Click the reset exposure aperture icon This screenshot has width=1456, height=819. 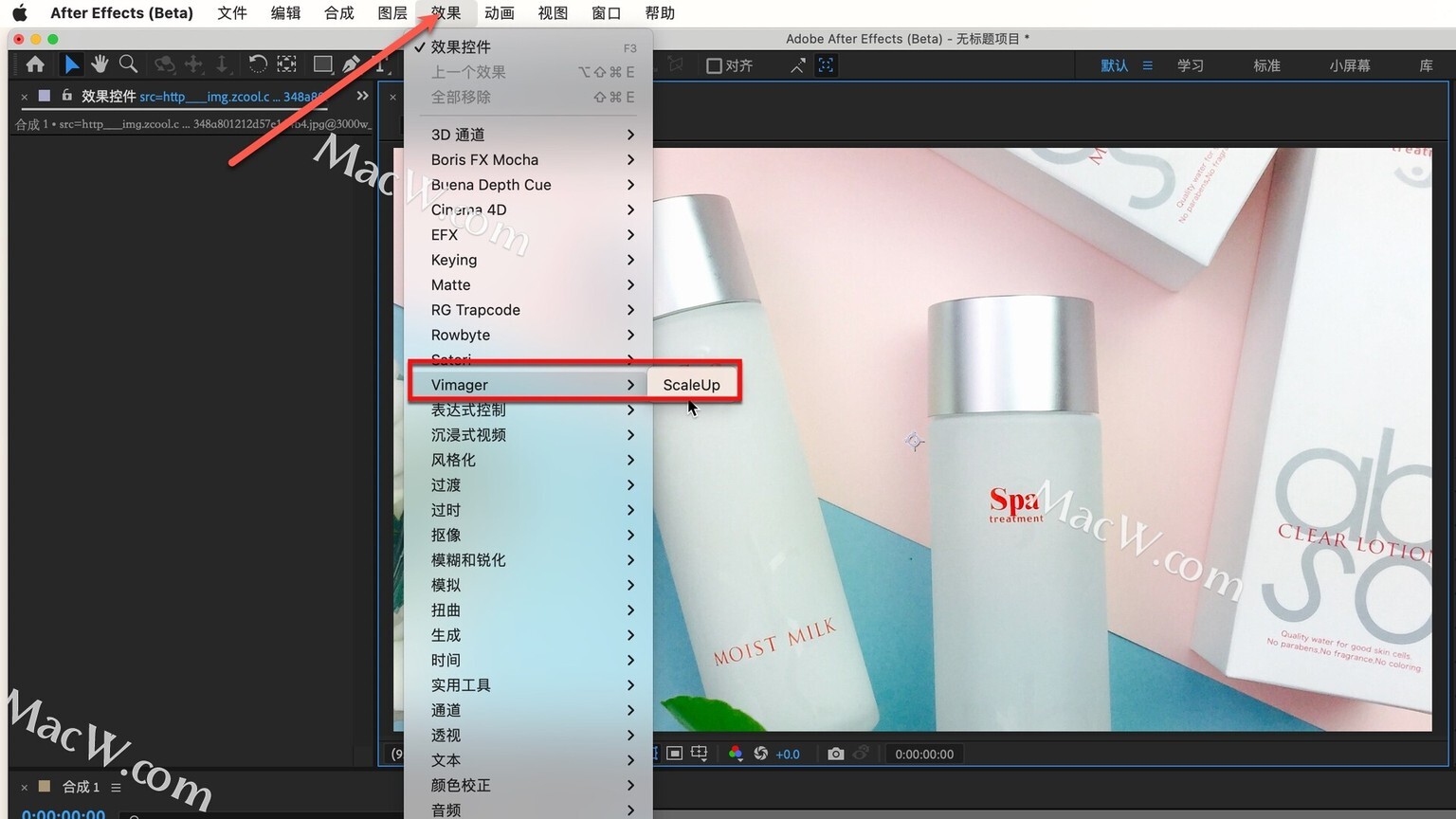coord(760,754)
